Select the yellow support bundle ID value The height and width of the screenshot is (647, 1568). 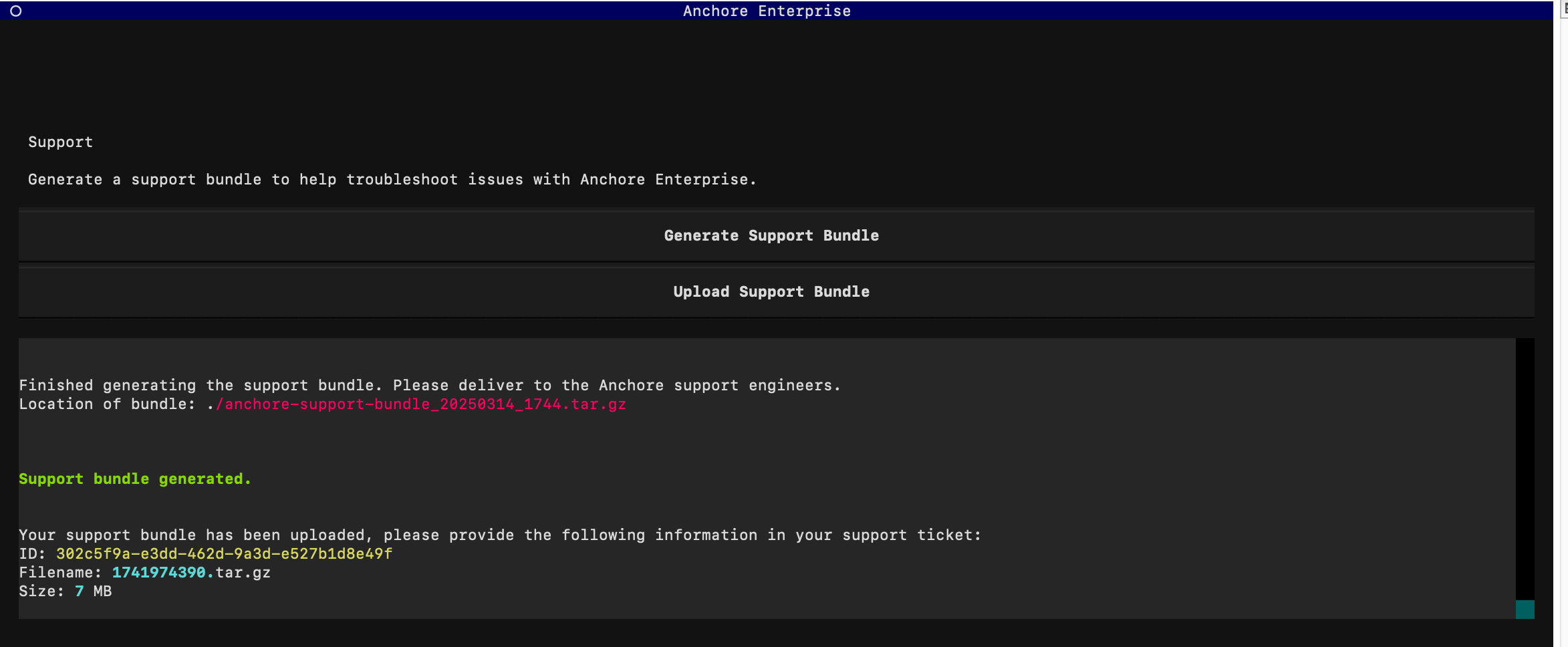click(224, 554)
